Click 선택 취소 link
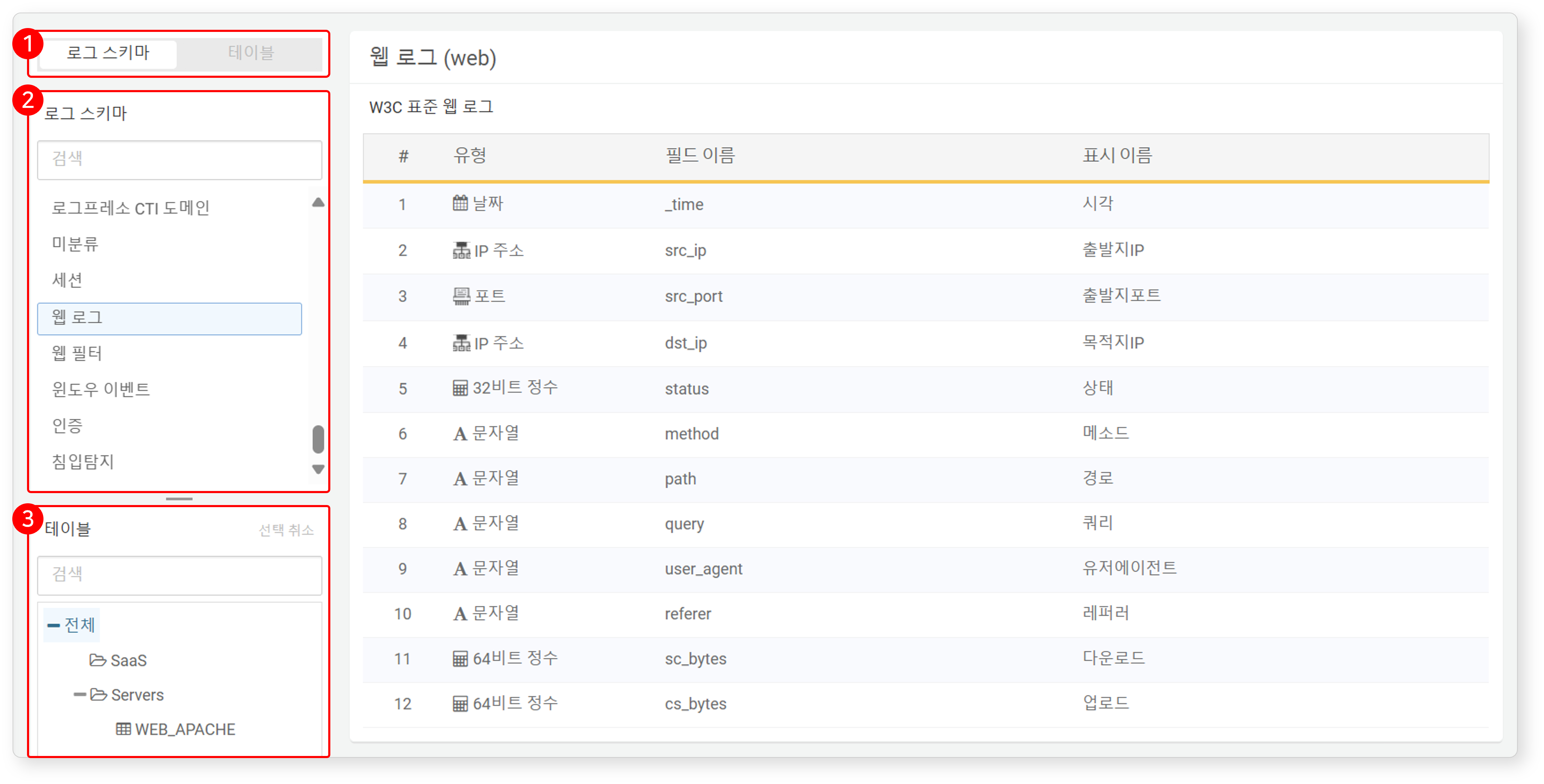Viewport: 1544px width, 784px height. [x=286, y=530]
